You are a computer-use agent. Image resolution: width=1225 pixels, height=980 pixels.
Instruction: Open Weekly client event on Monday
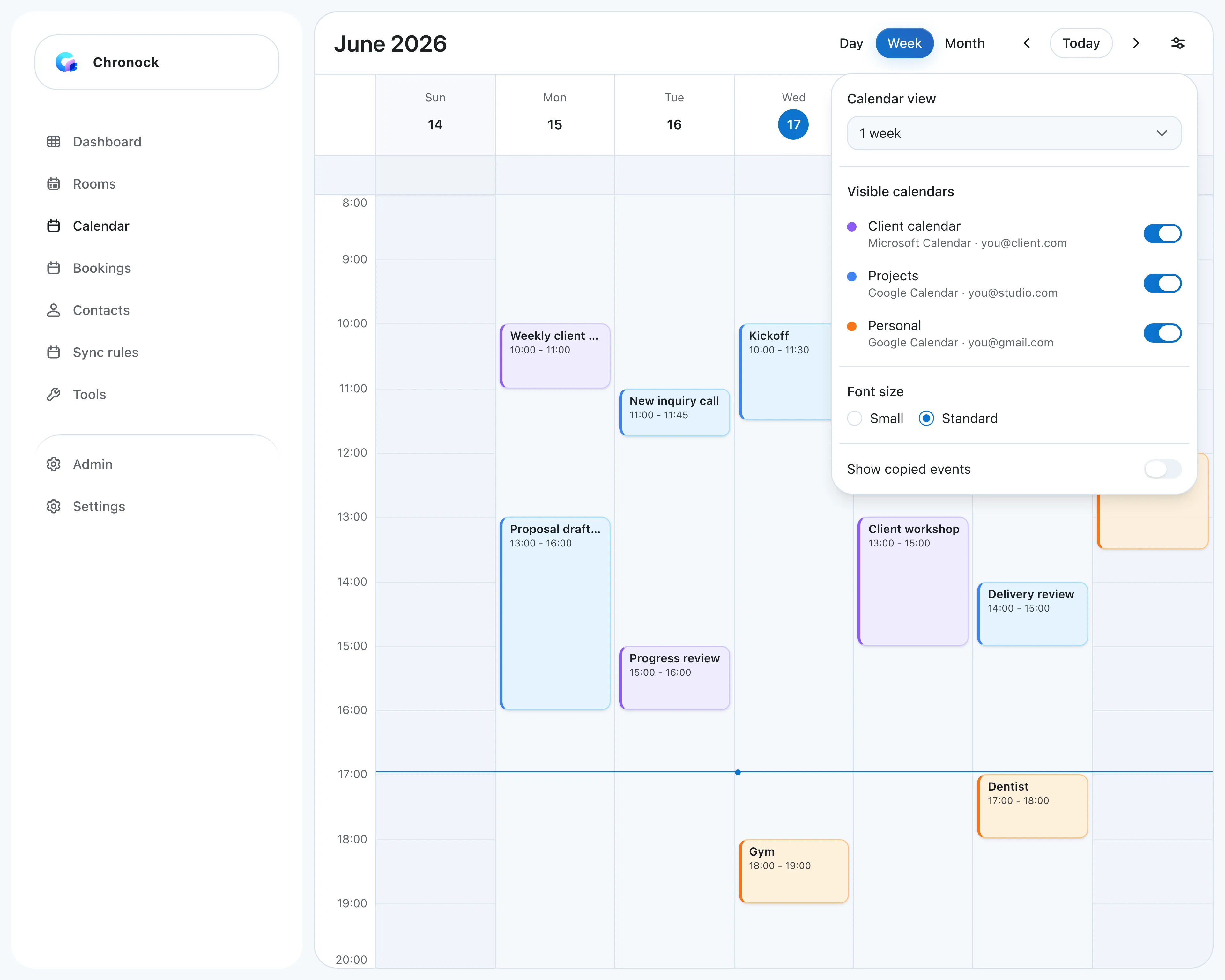[x=554, y=356]
